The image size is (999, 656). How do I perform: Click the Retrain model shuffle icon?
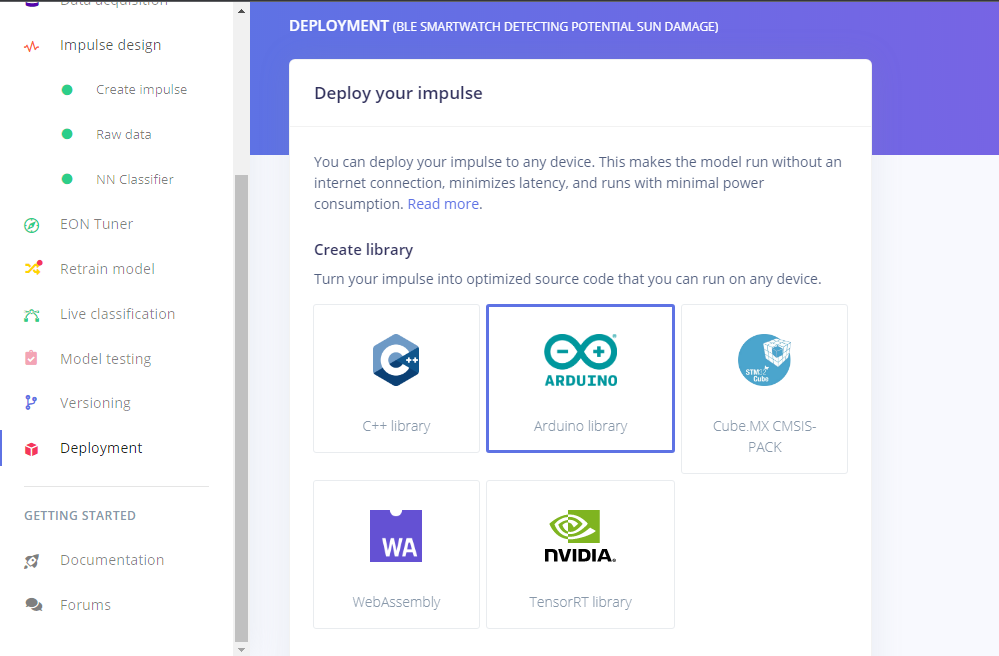(33, 268)
